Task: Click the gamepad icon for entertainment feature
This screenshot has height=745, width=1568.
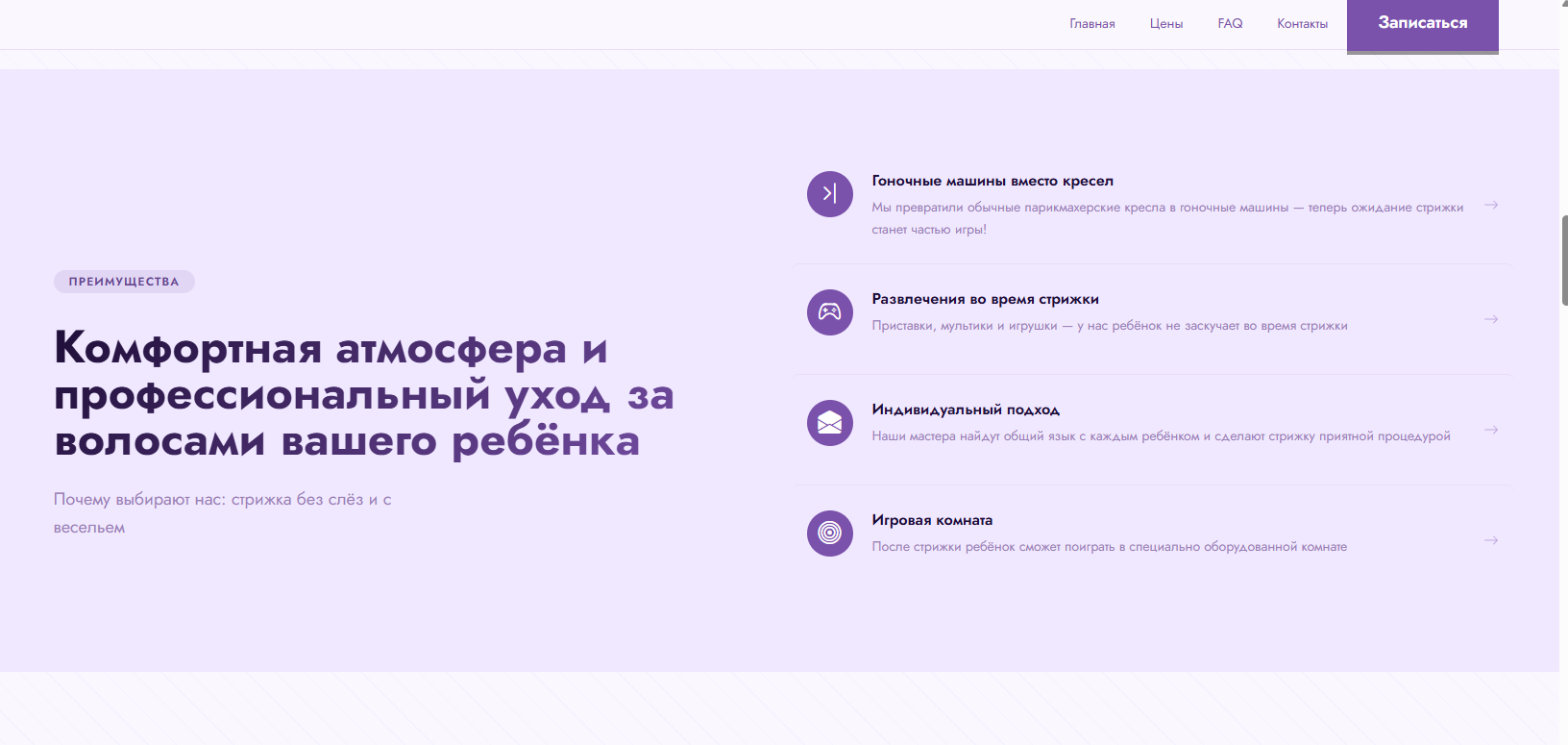Action: click(x=829, y=312)
